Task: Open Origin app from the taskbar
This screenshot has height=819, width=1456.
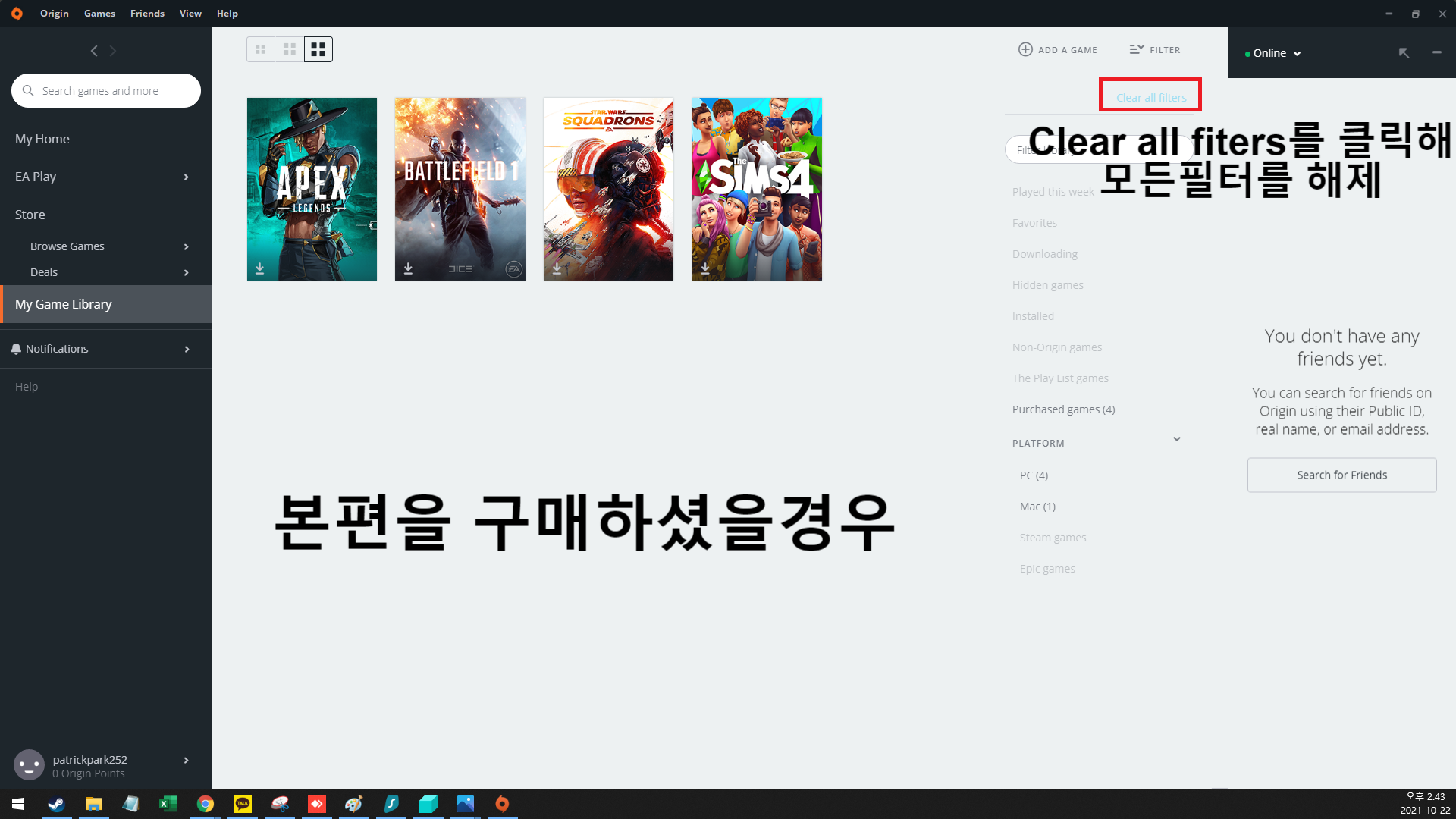Action: pyautogui.click(x=502, y=803)
